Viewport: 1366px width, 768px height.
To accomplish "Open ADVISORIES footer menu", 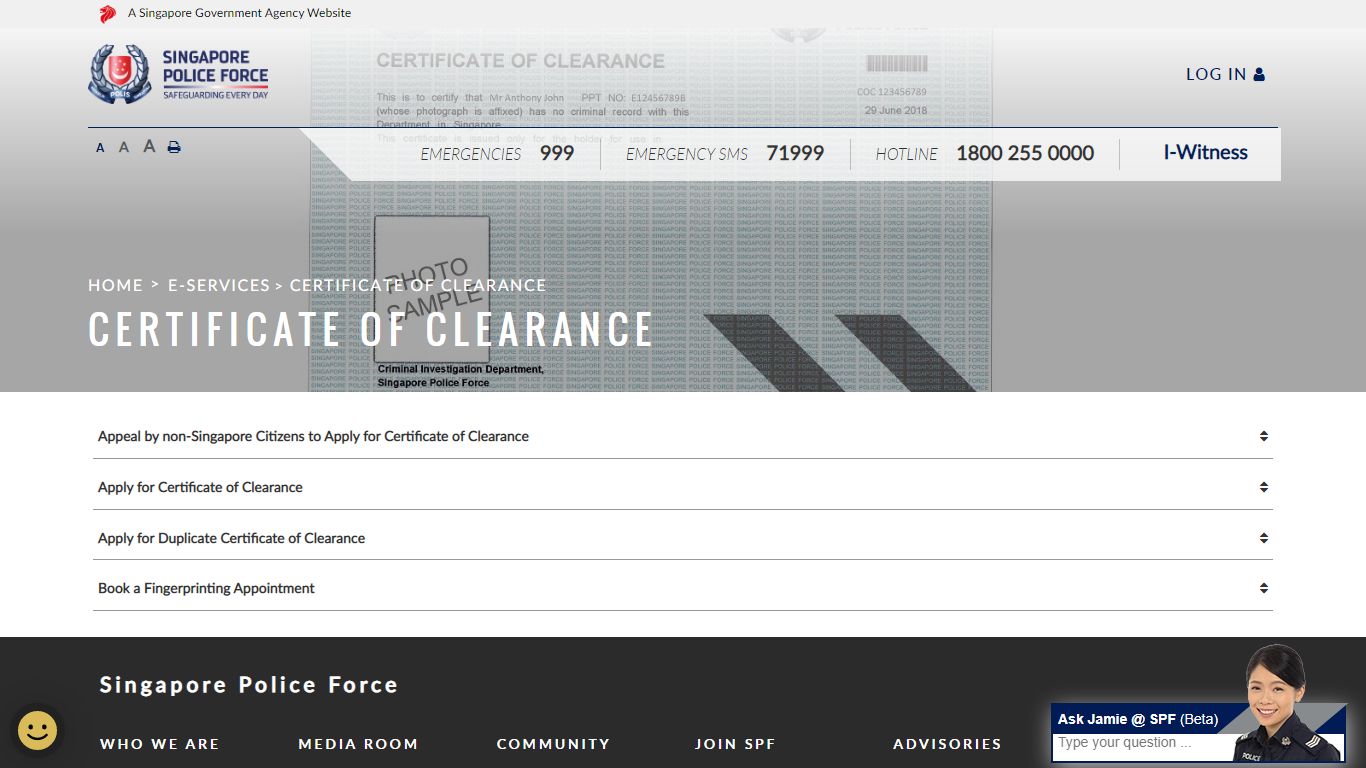I will point(947,744).
